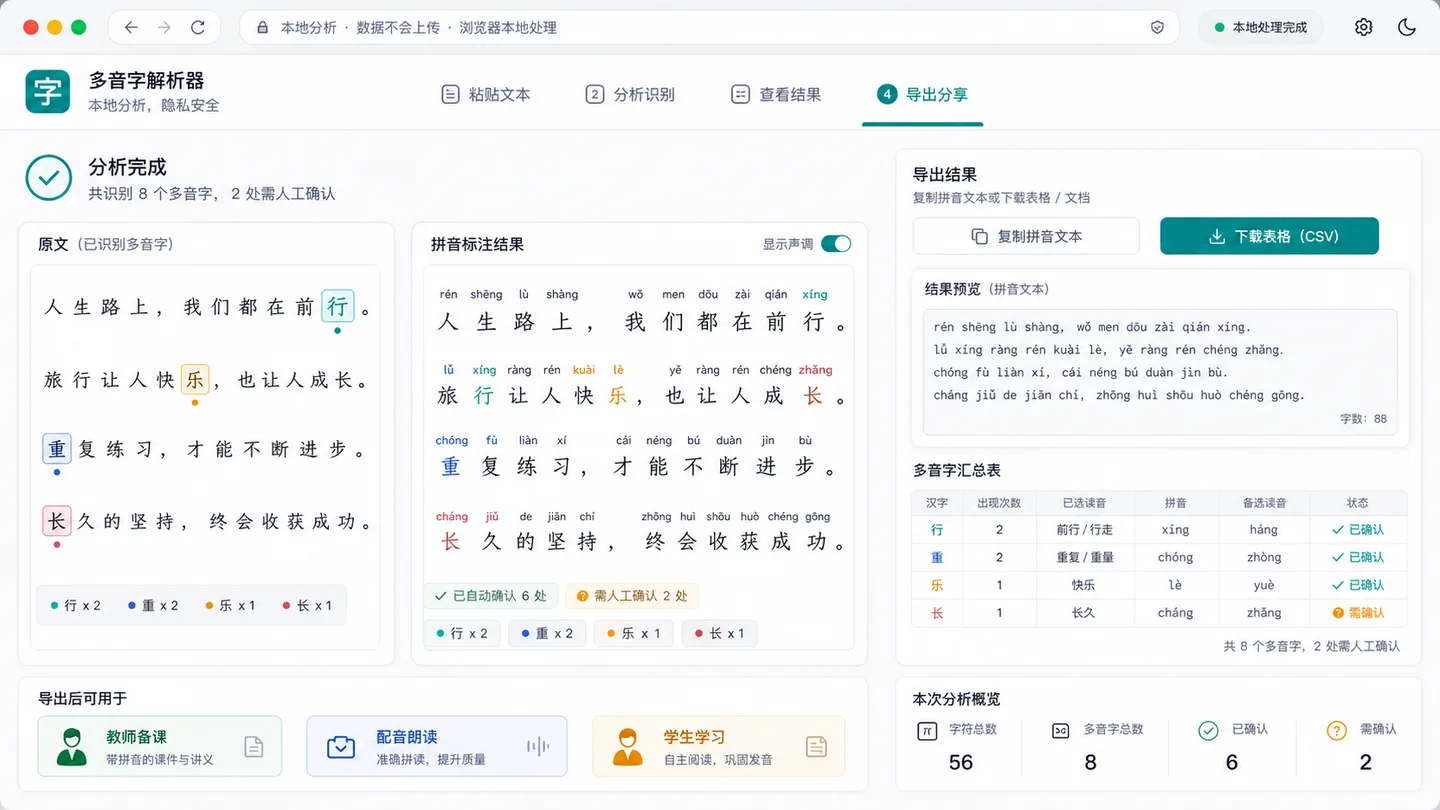Click alternate reading zhòng in the table
The image size is (1440, 810).
pos(1264,558)
